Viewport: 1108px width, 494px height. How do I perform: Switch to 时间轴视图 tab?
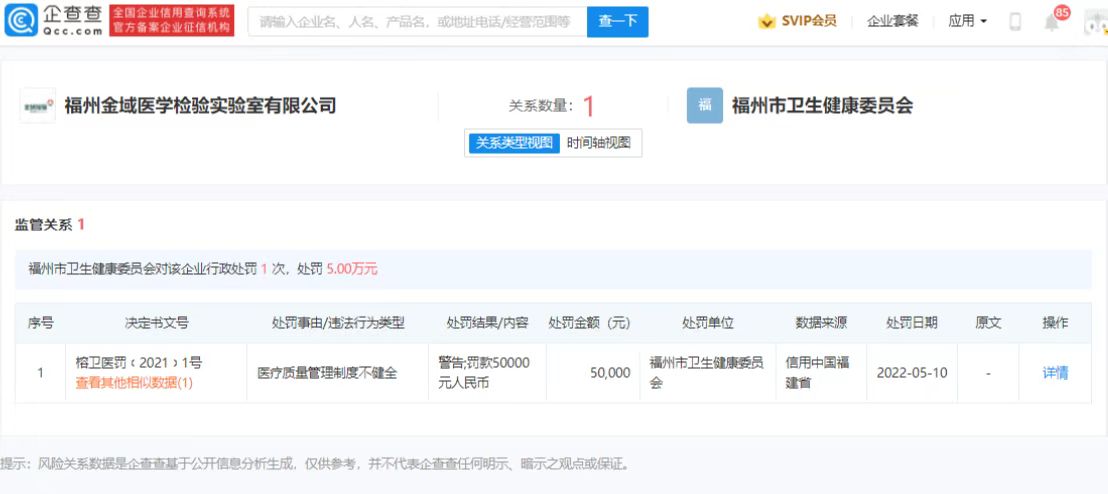click(x=599, y=143)
